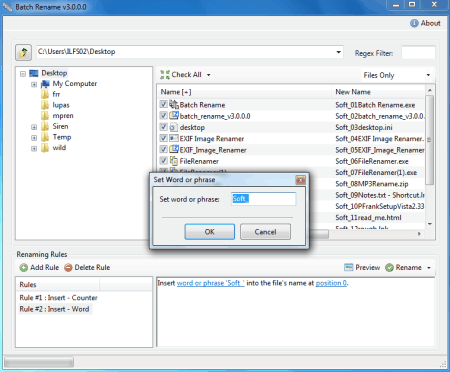Close the Set Word or phrase dialog

[x=300, y=180]
